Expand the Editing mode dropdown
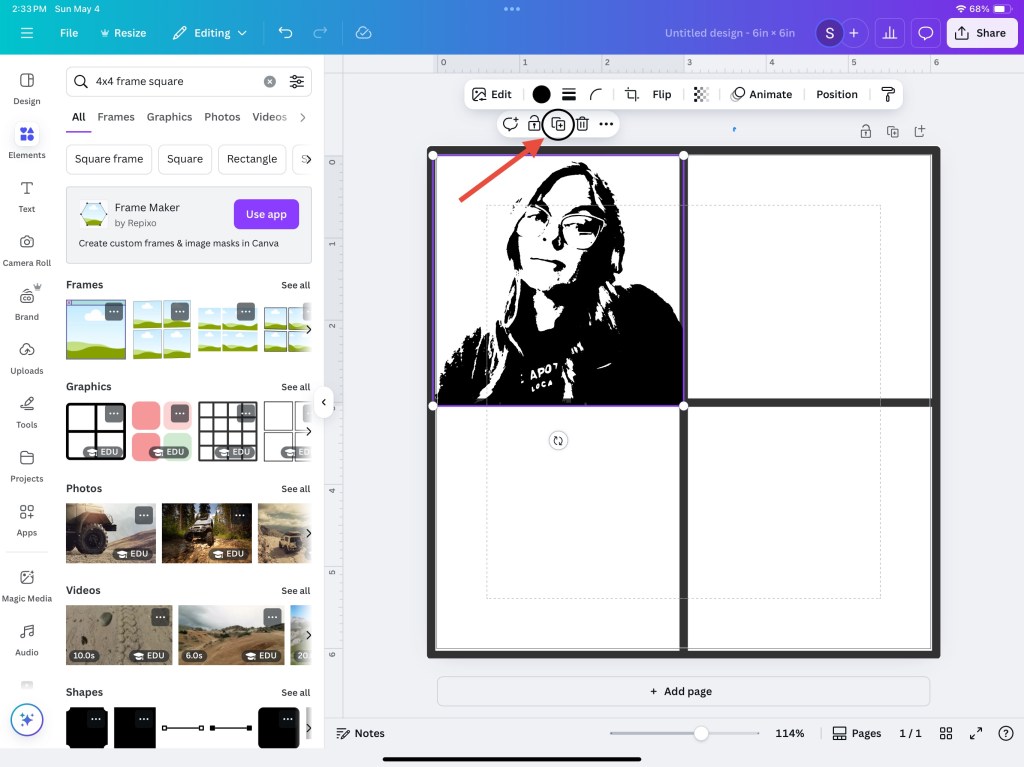 pyautogui.click(x=210, y=33)
